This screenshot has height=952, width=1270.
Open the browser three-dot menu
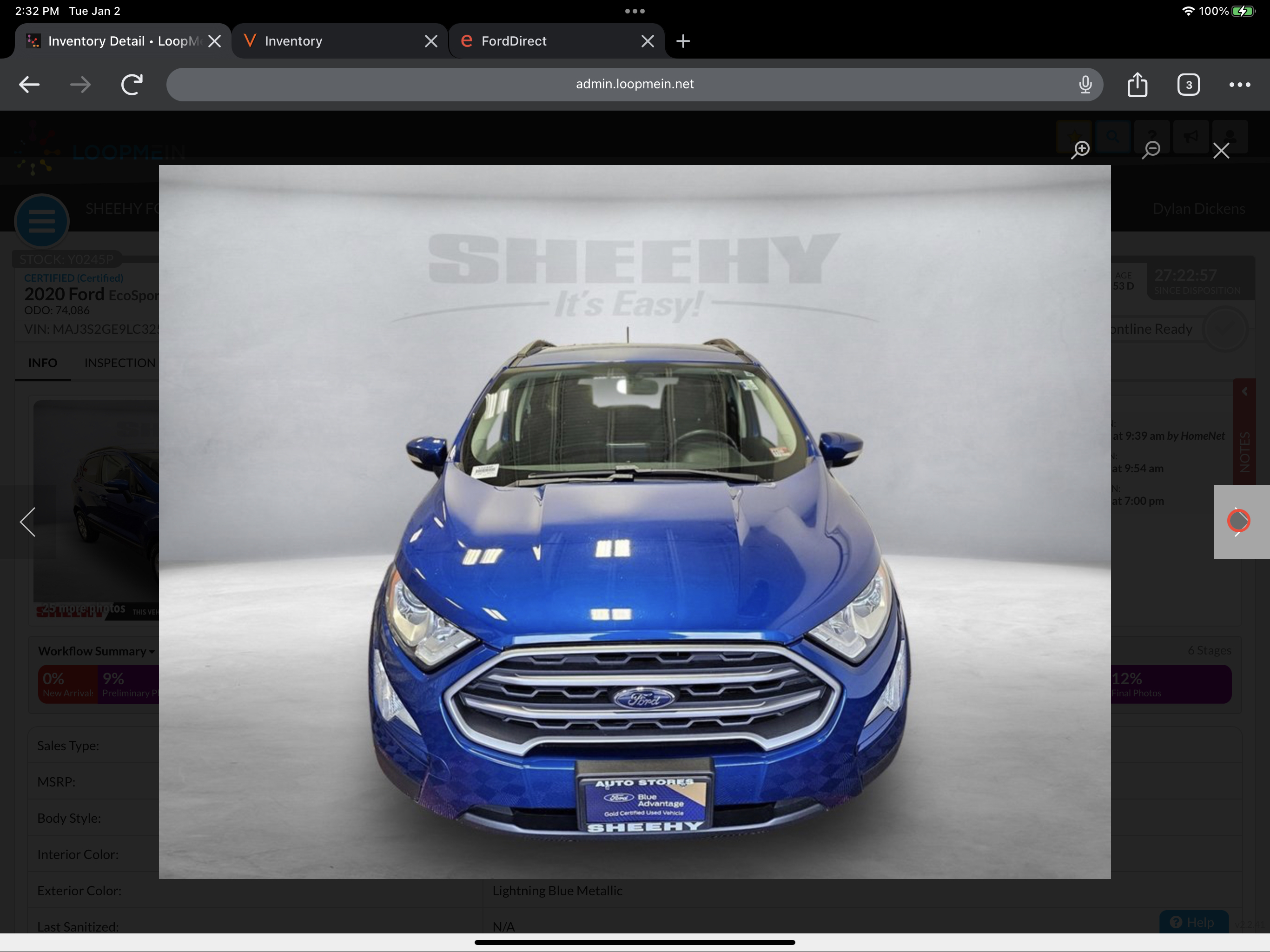point(1240,85)
